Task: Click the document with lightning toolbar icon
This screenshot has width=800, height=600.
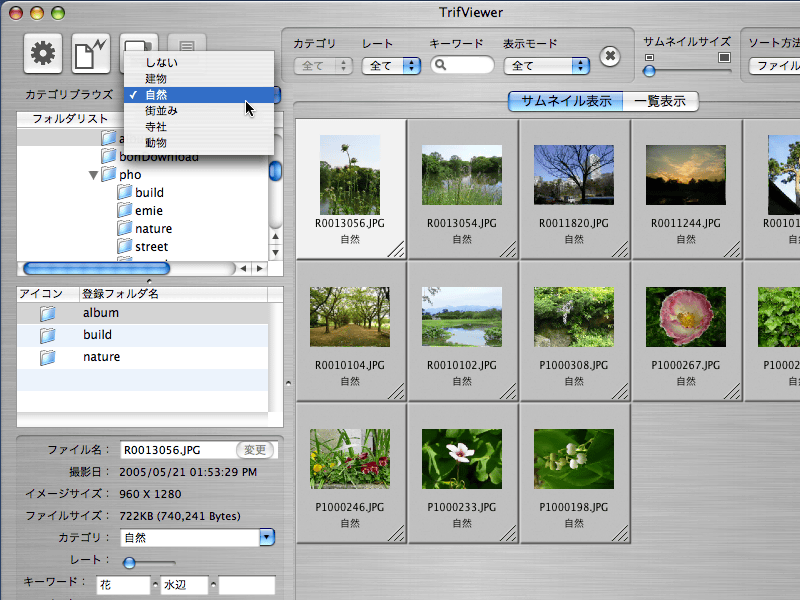Action: 91,54
